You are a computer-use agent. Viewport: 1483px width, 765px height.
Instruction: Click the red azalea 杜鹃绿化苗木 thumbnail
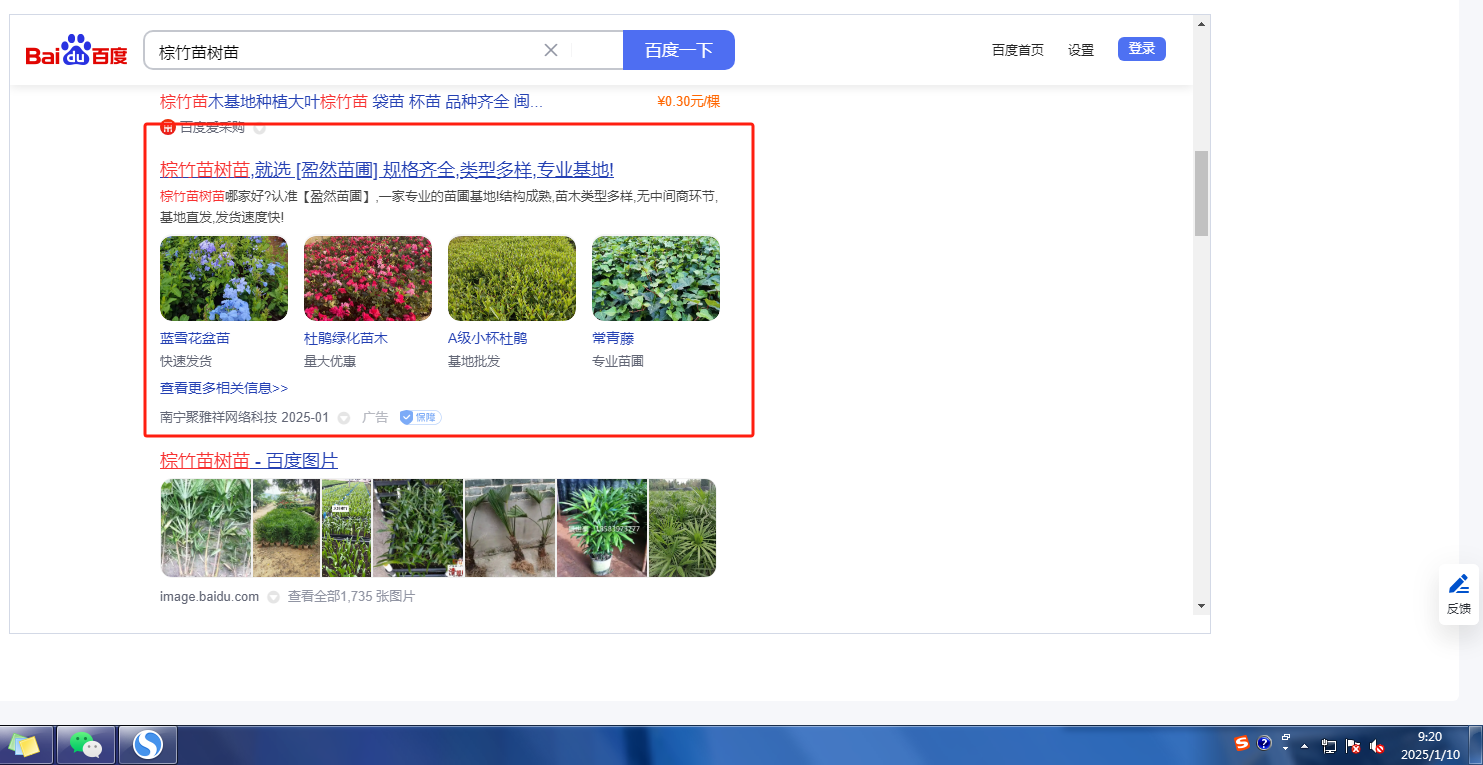click(368, 278)
